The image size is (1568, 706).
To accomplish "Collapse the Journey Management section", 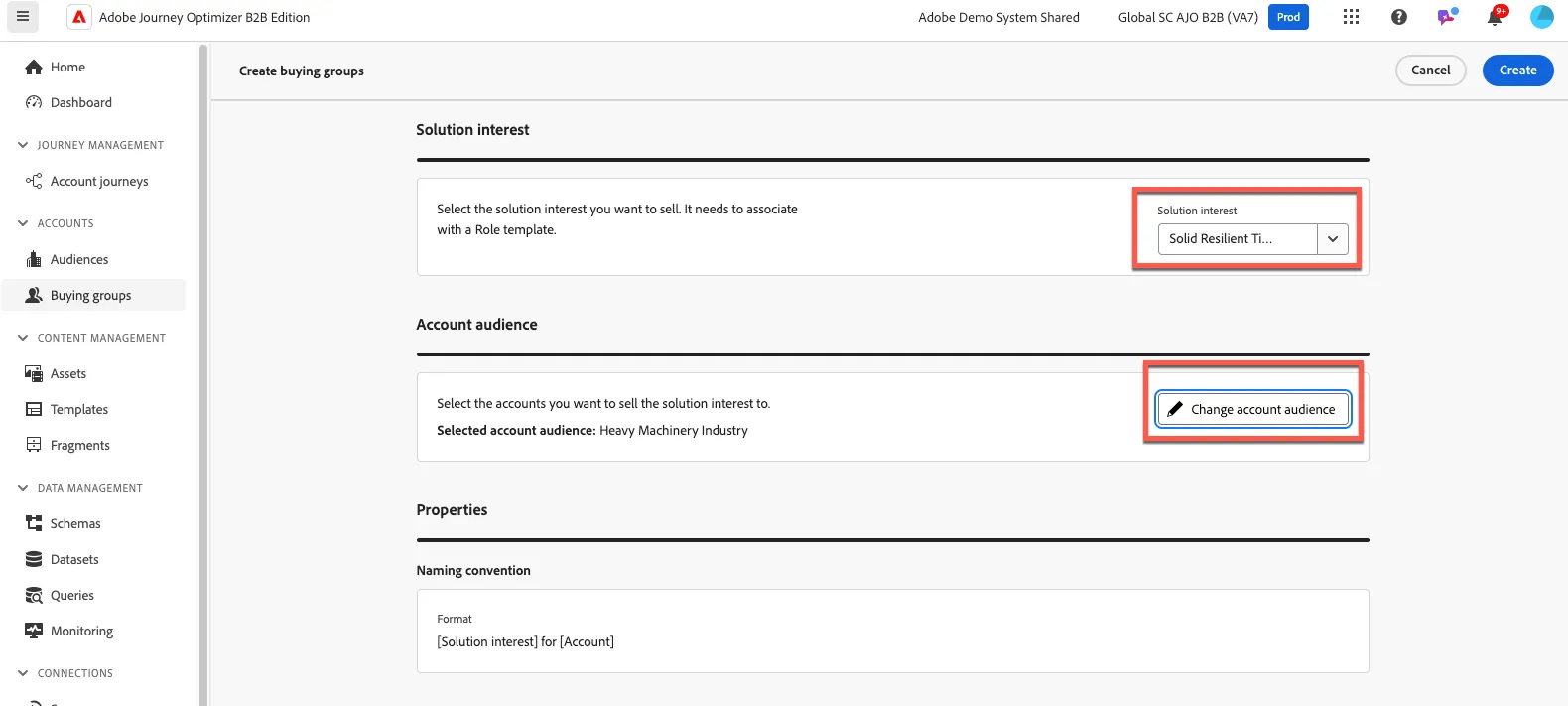I will 23,145.
